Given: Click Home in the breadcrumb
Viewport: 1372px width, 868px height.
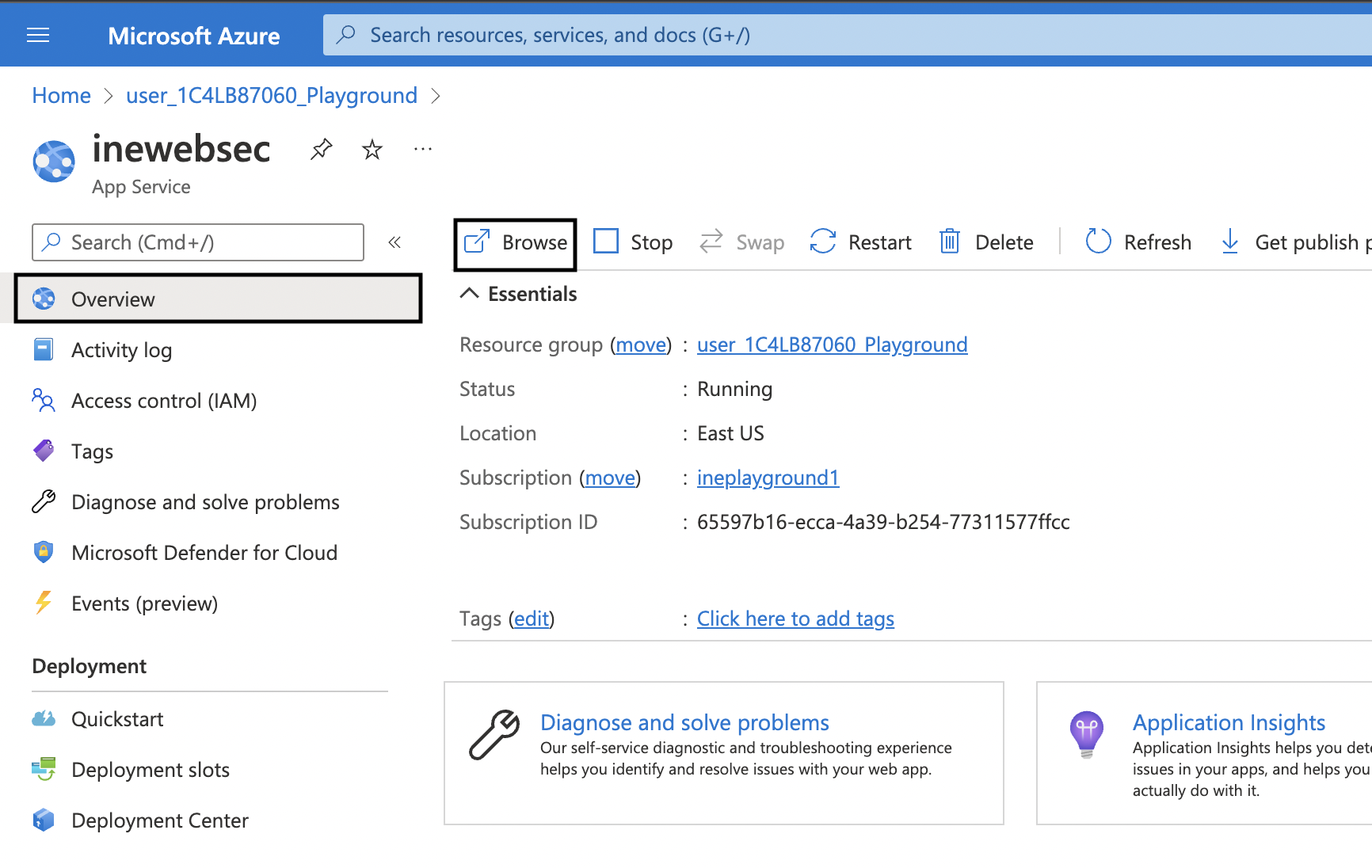Looking at the screenshot, I should click(61, 96).
